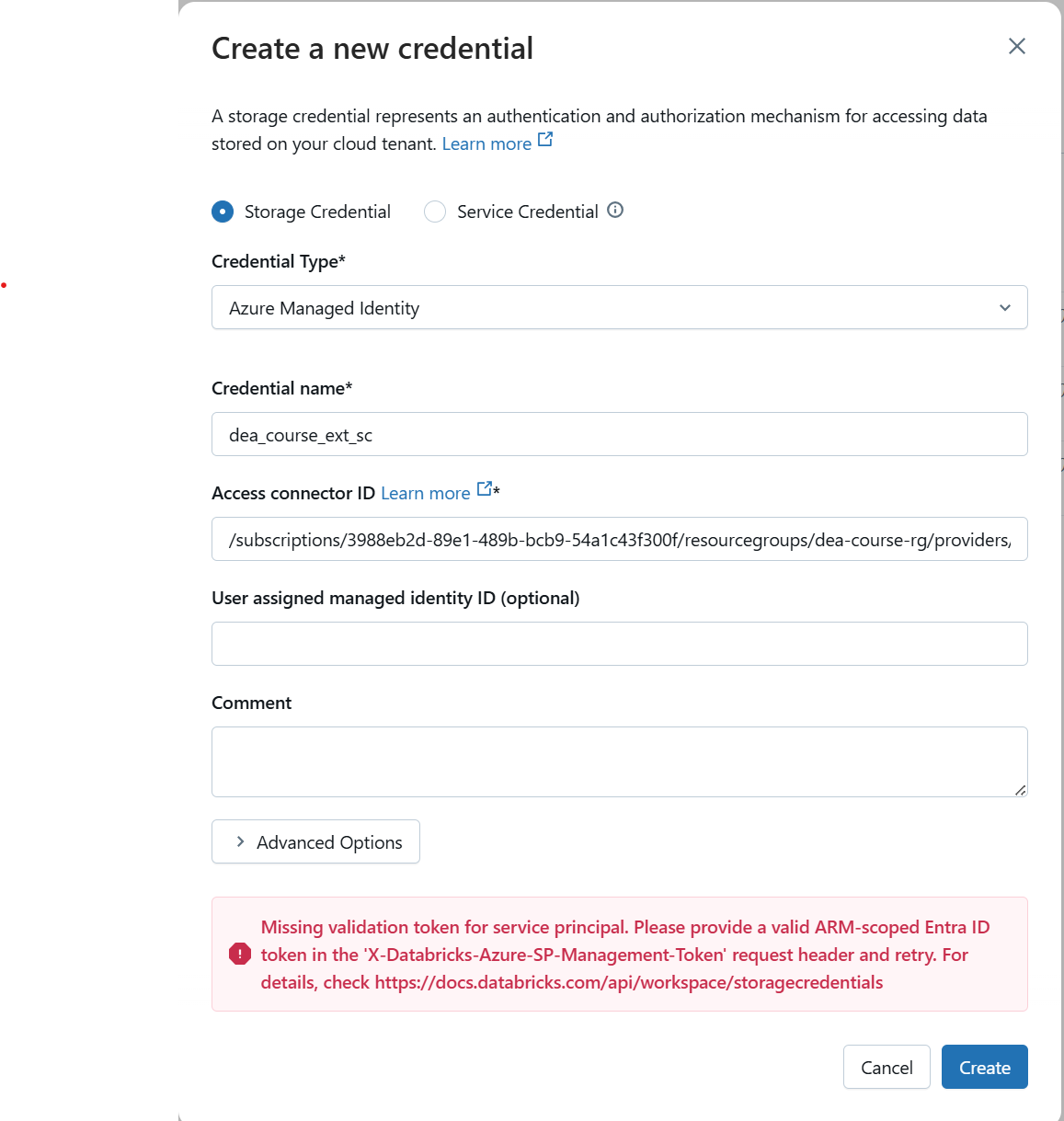Click the User assigned managed identity field
Screen dimensions: 1064x1121
pos(619,644)
